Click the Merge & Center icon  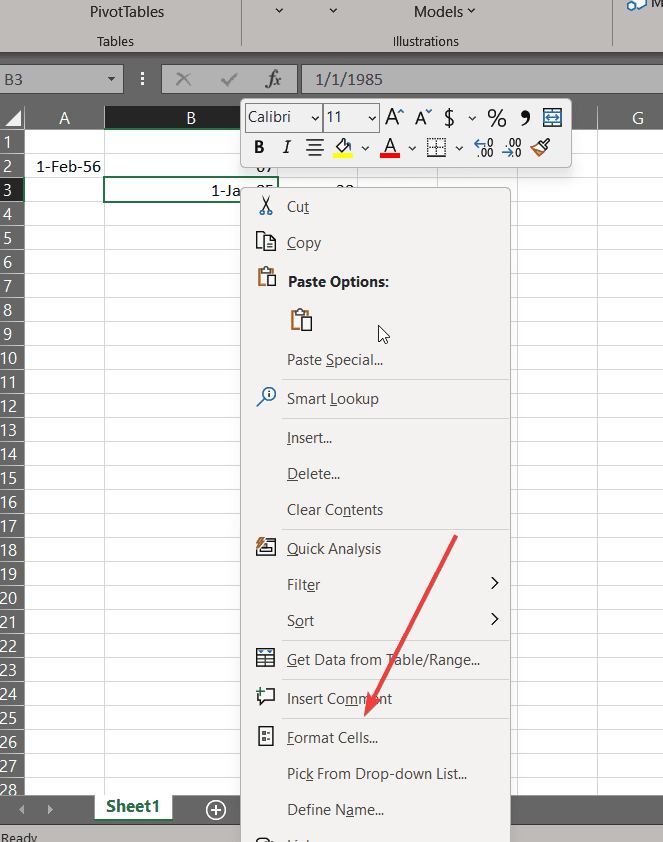click(552, 118)
